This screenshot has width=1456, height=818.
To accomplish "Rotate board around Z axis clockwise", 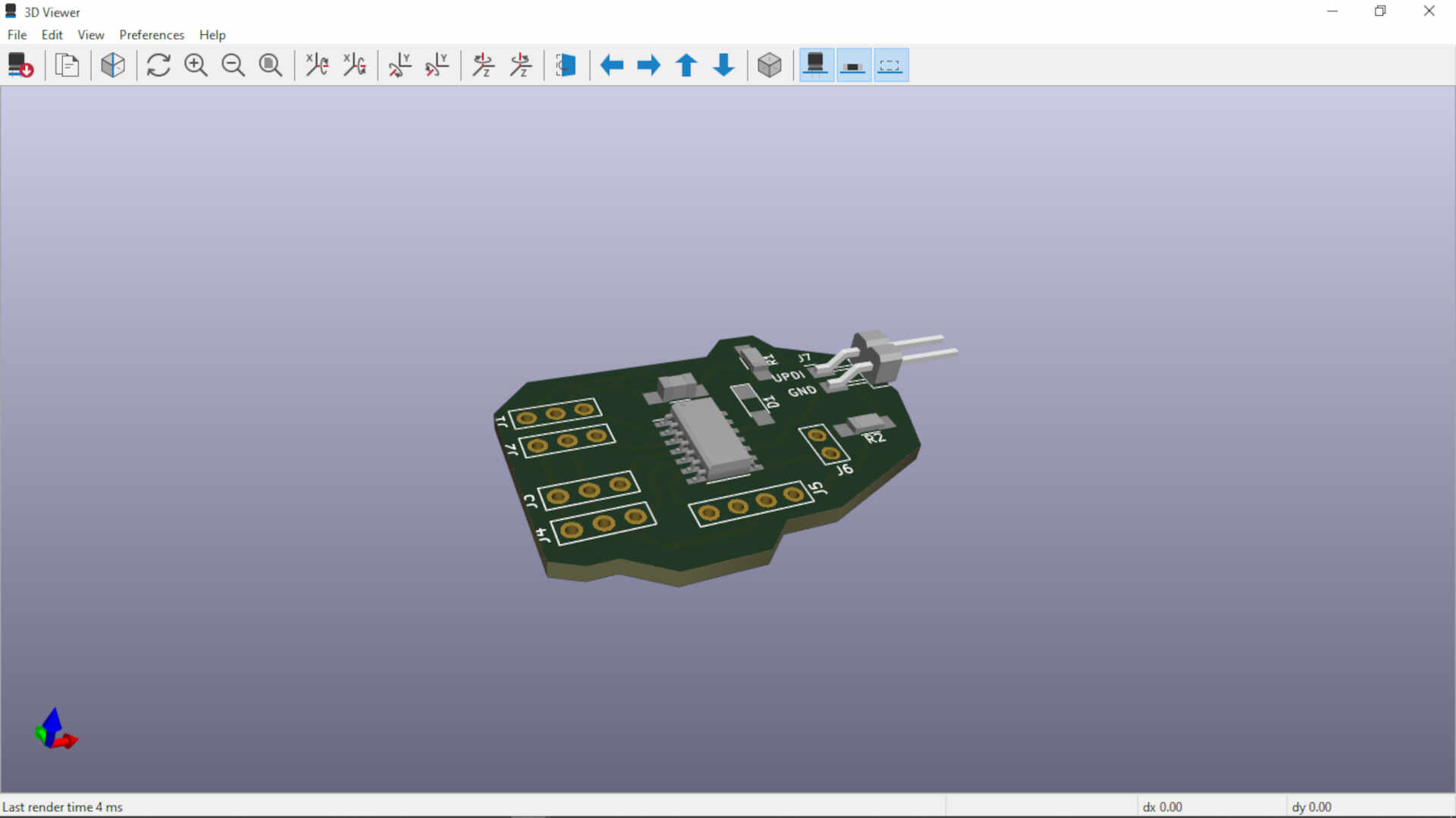I will click(x=483, y=65).
